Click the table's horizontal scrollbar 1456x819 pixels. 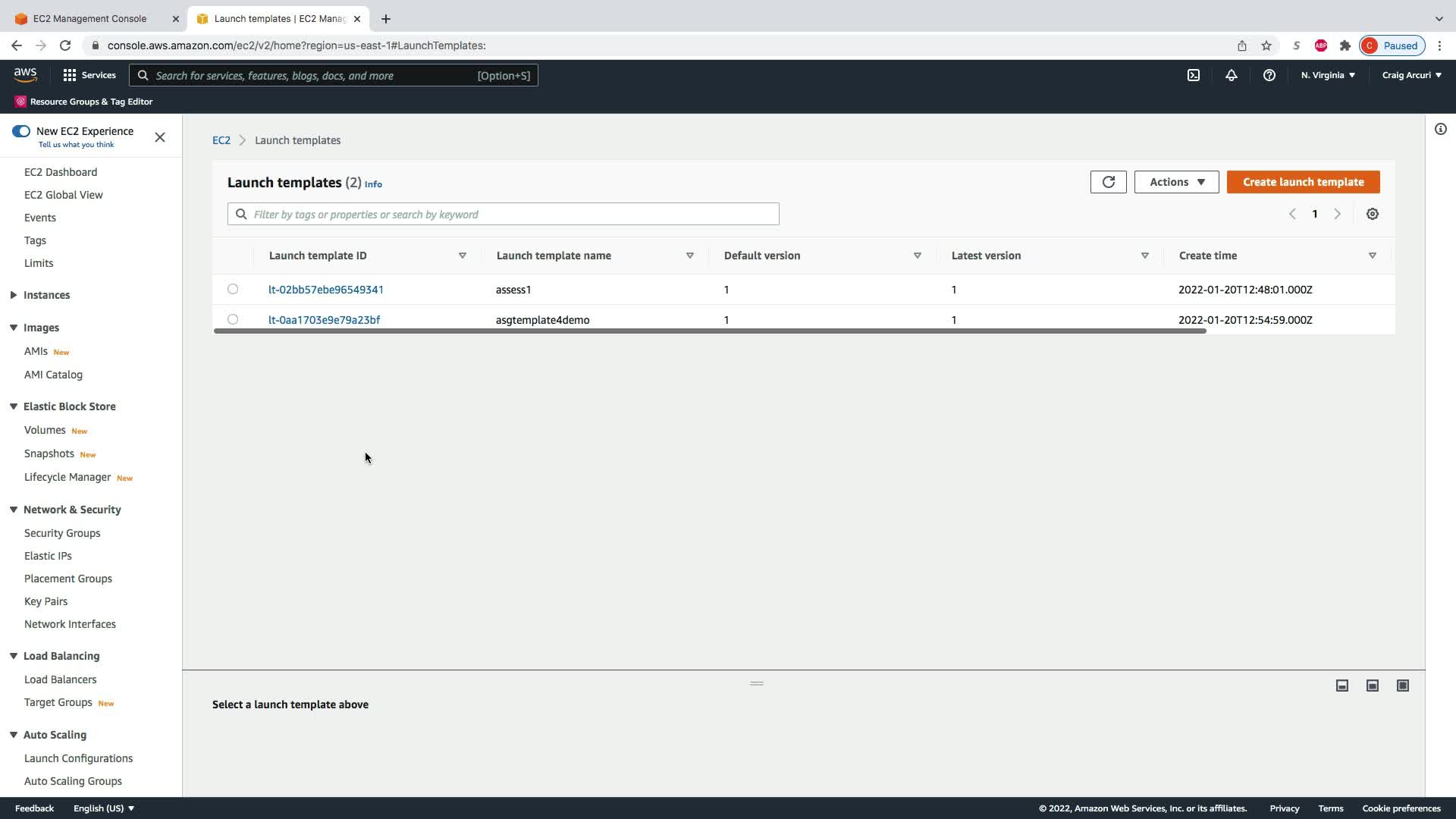[709, 331]
